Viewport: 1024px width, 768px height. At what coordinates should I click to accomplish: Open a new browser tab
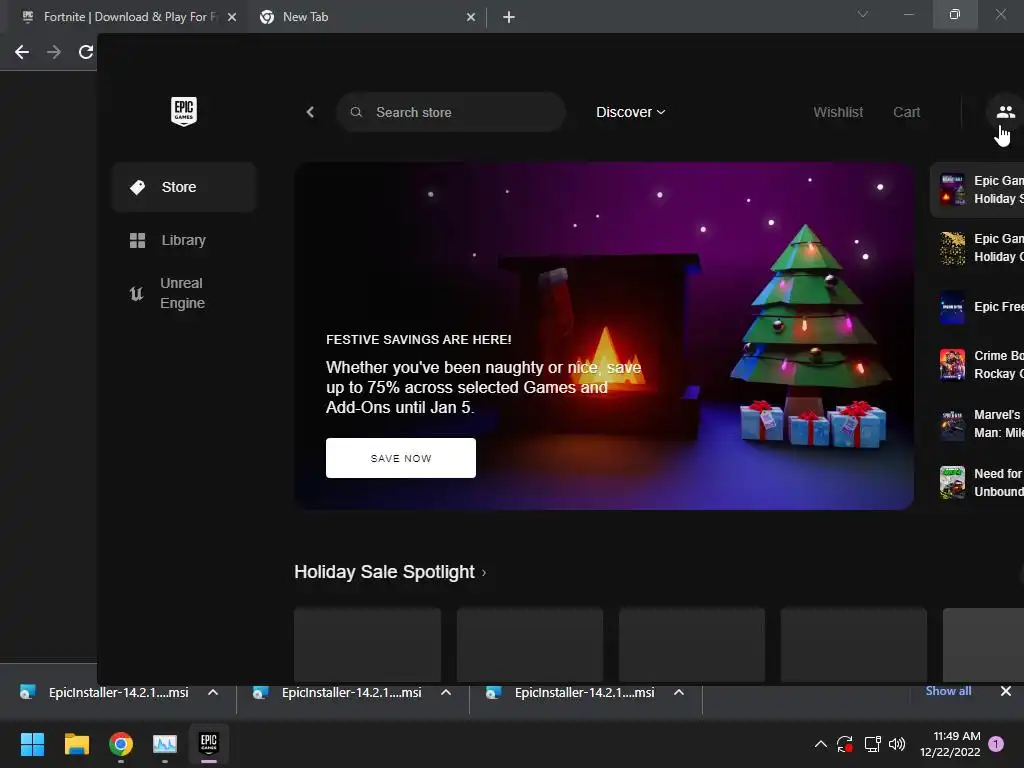[x=509, y=17]
